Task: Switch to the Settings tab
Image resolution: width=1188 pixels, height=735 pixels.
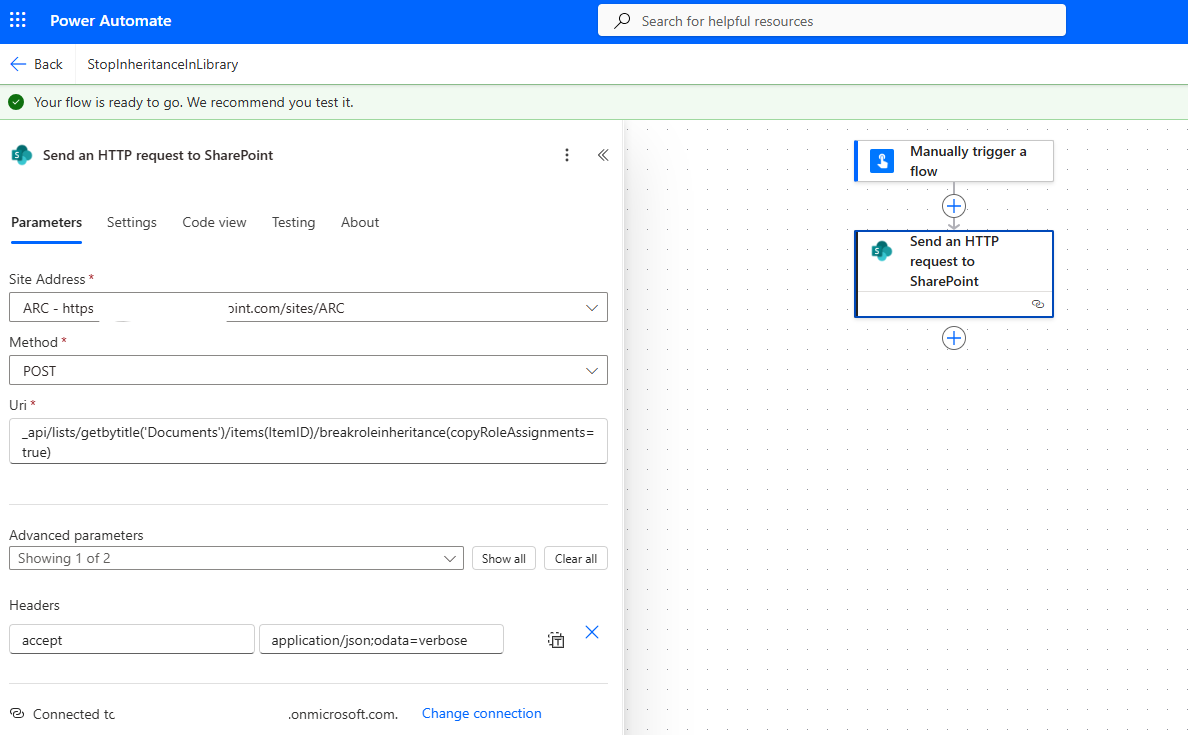Action: [x=132, y=222]
